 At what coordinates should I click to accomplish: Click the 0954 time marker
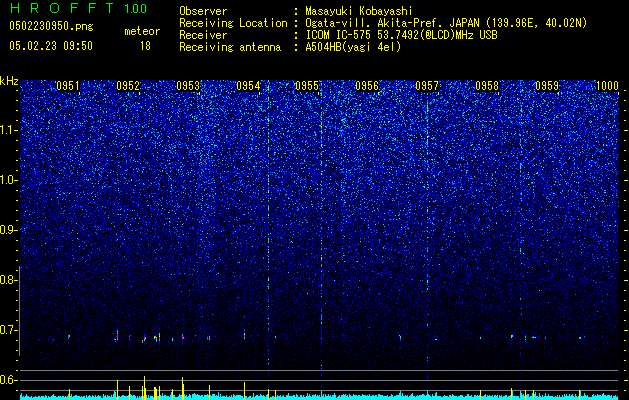click(248, 86)
